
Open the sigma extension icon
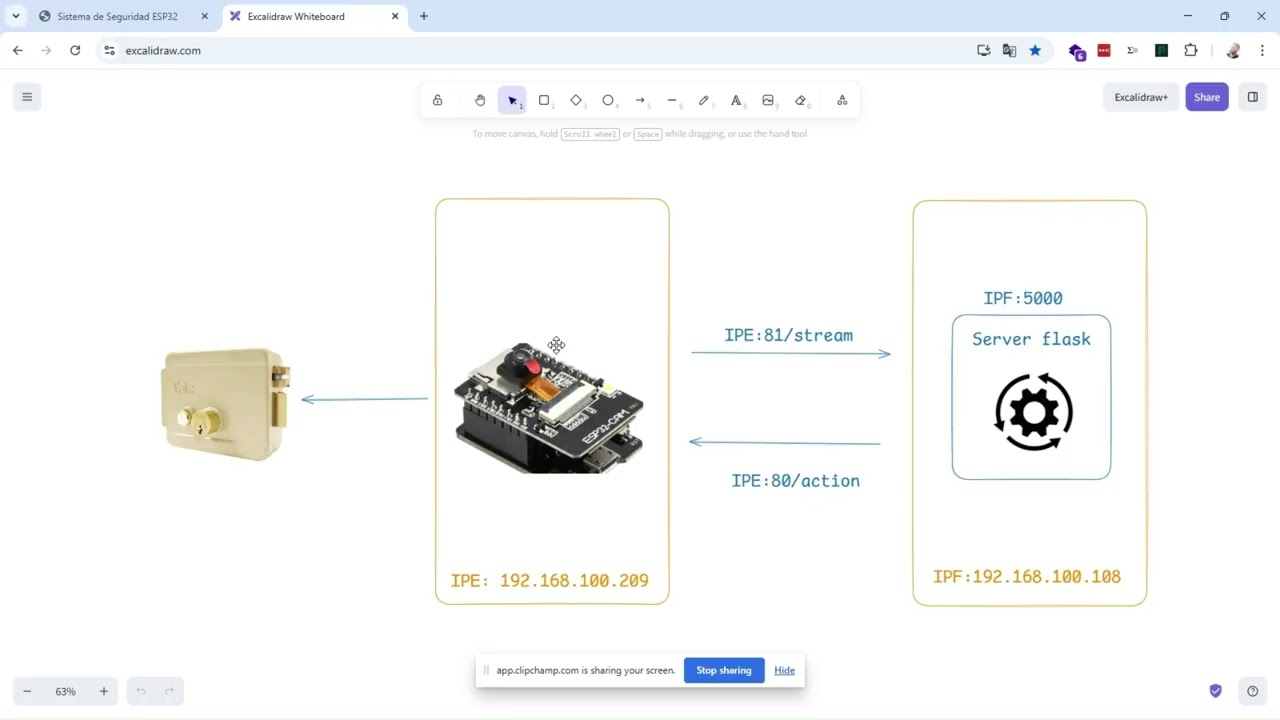tap(1132, 50)
